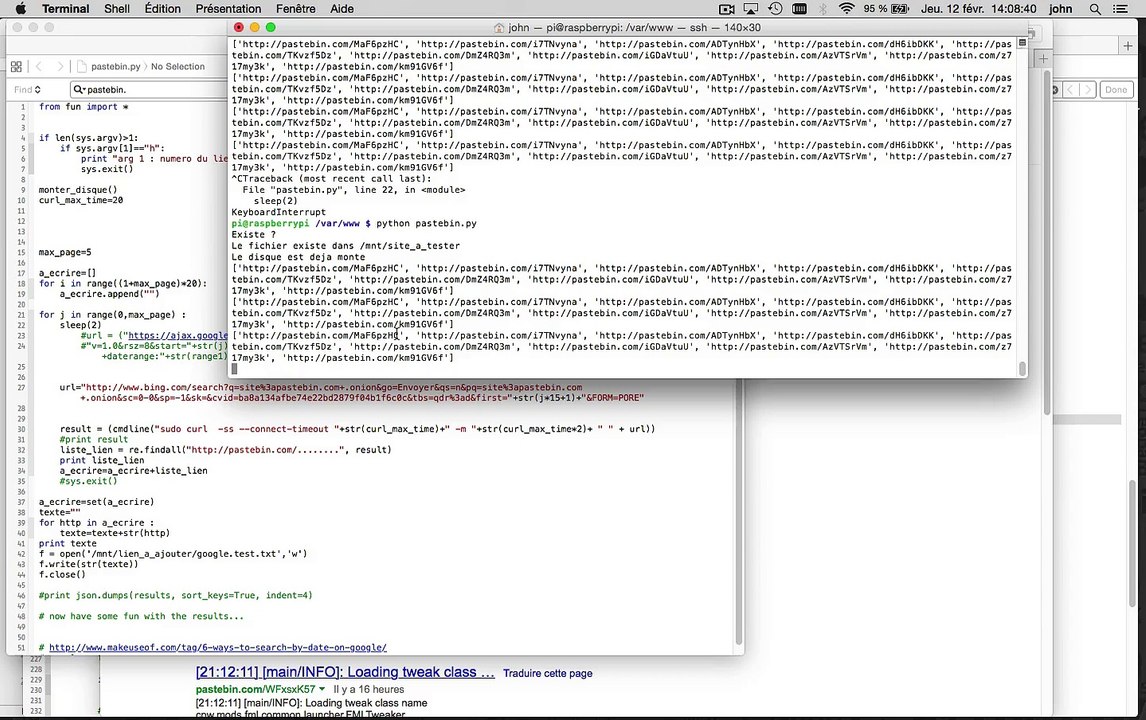Image resolution: width=1146 pixels, height=720 pixels.
Task: Click the f.close() code line
Action: tap(62, 575)
